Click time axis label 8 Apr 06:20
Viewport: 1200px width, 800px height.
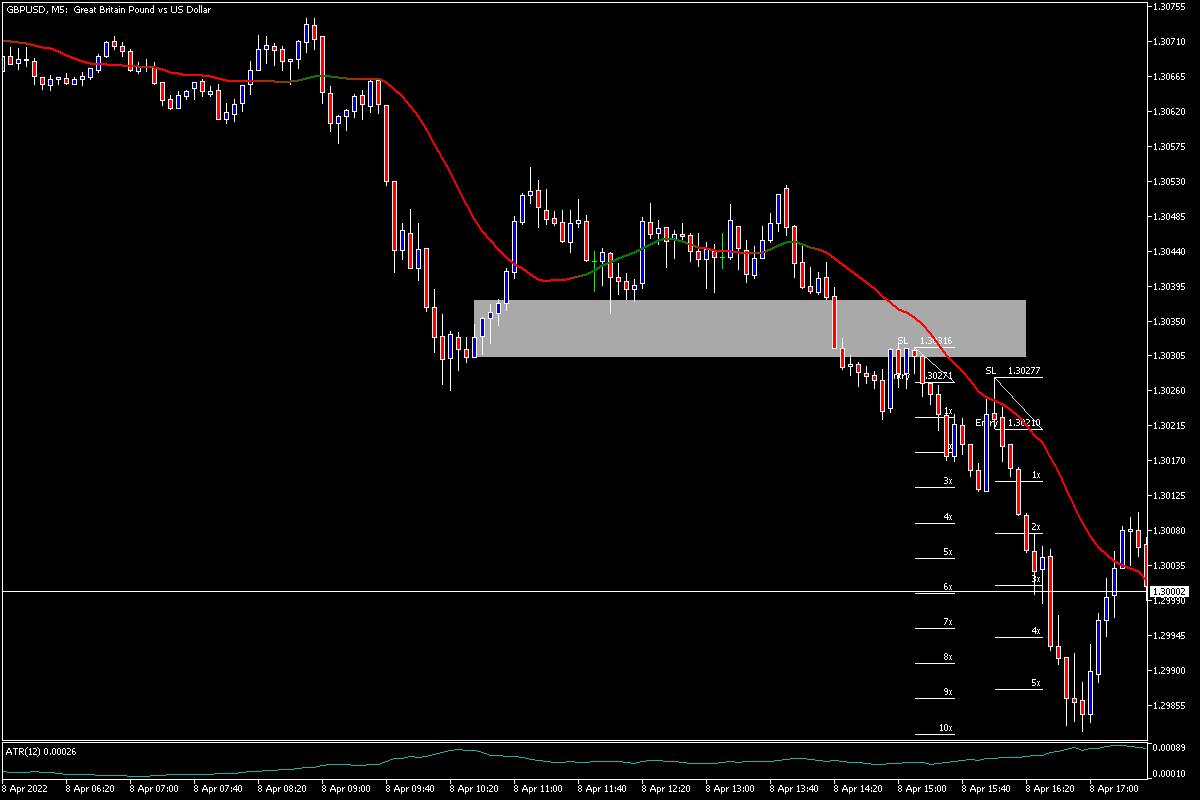89,788
